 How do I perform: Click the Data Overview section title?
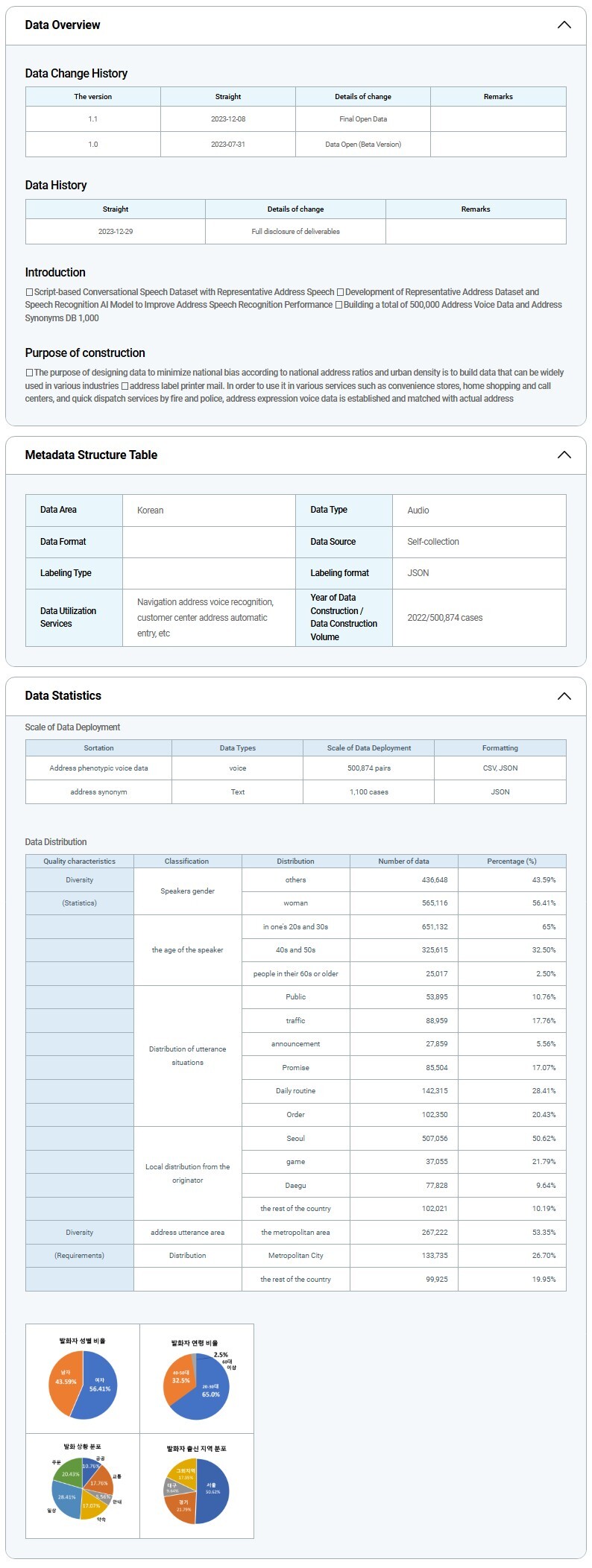[x=63, y=25]
